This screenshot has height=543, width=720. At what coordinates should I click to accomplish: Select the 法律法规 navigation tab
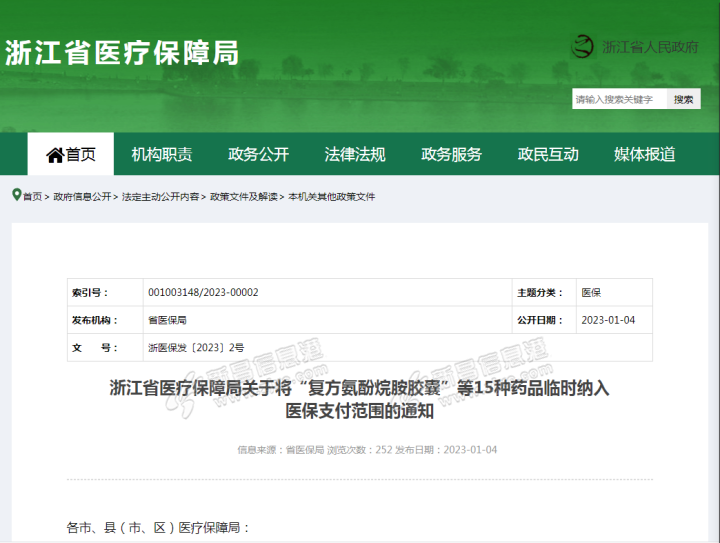(x=355, y=154)
